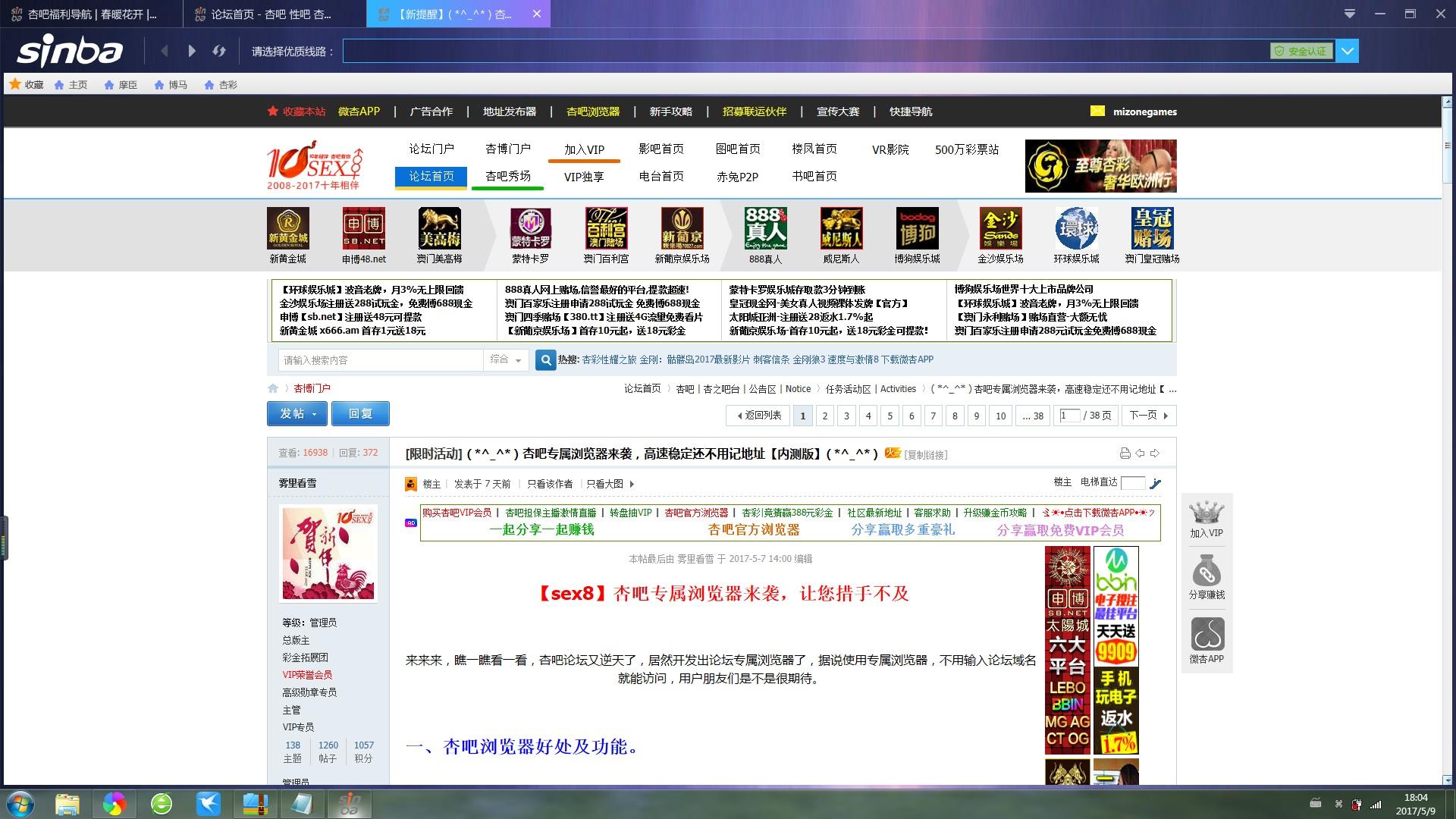Click browser refresh icon in toolbar
Image resolution: width=1456 pixels, height=819 pixels.
(219, 51)
